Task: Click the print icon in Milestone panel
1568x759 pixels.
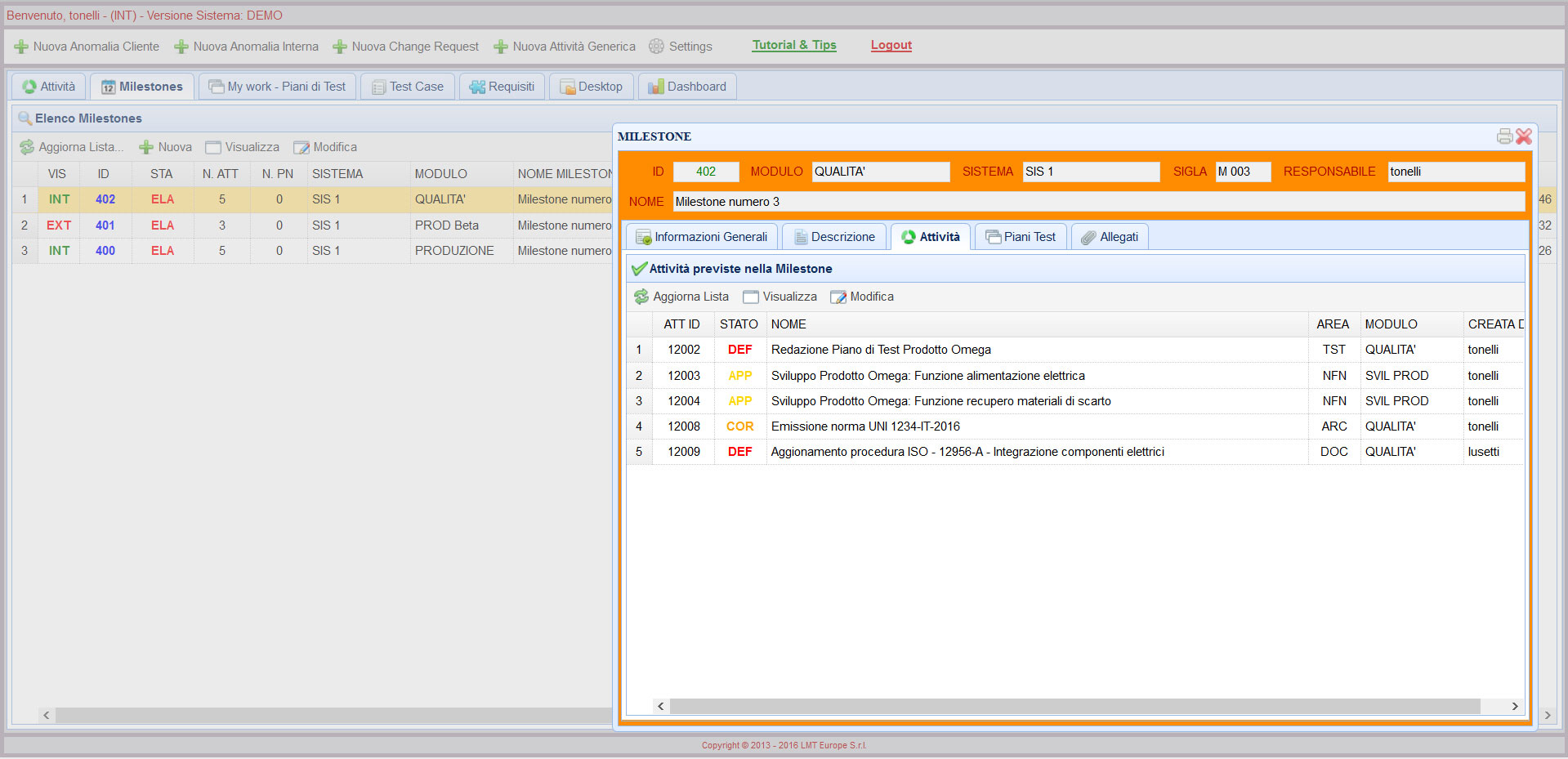Action: 1503,136
